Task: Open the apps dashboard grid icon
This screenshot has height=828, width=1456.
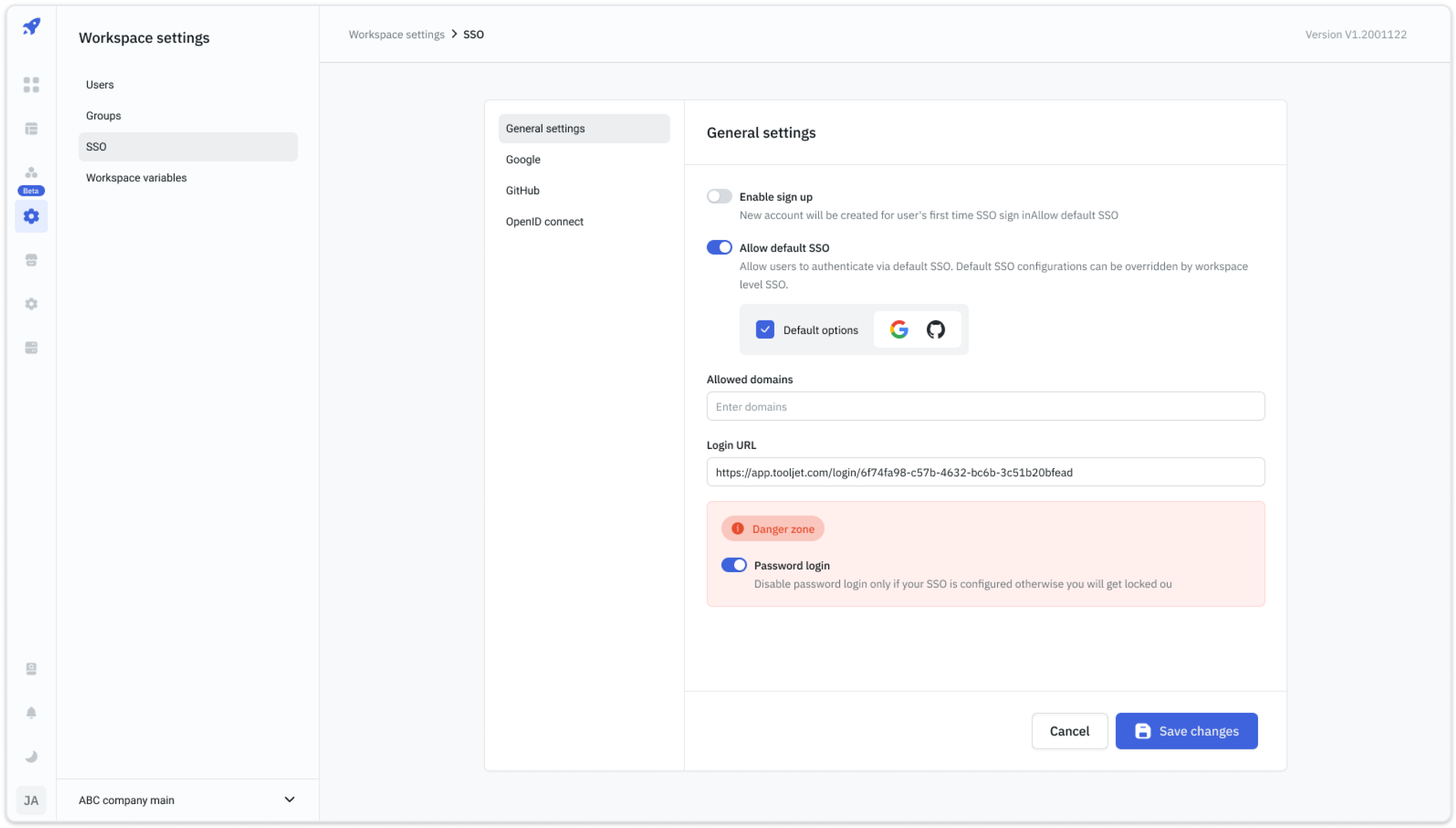Action: point(31,85)
